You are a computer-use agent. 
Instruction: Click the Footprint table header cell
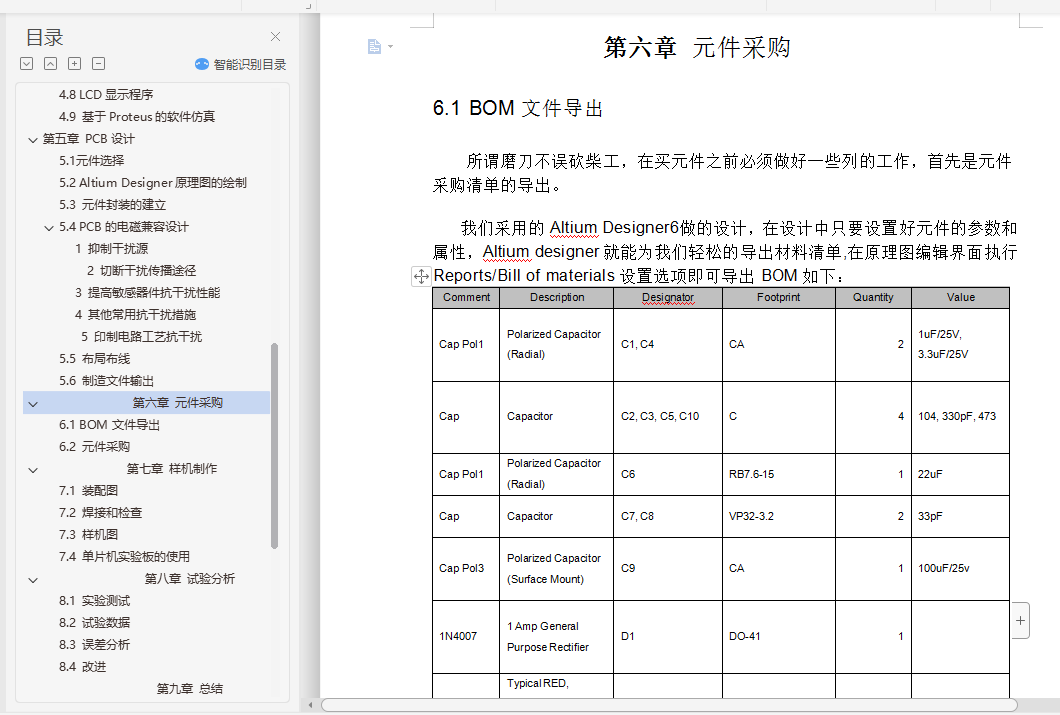[779, 297]
